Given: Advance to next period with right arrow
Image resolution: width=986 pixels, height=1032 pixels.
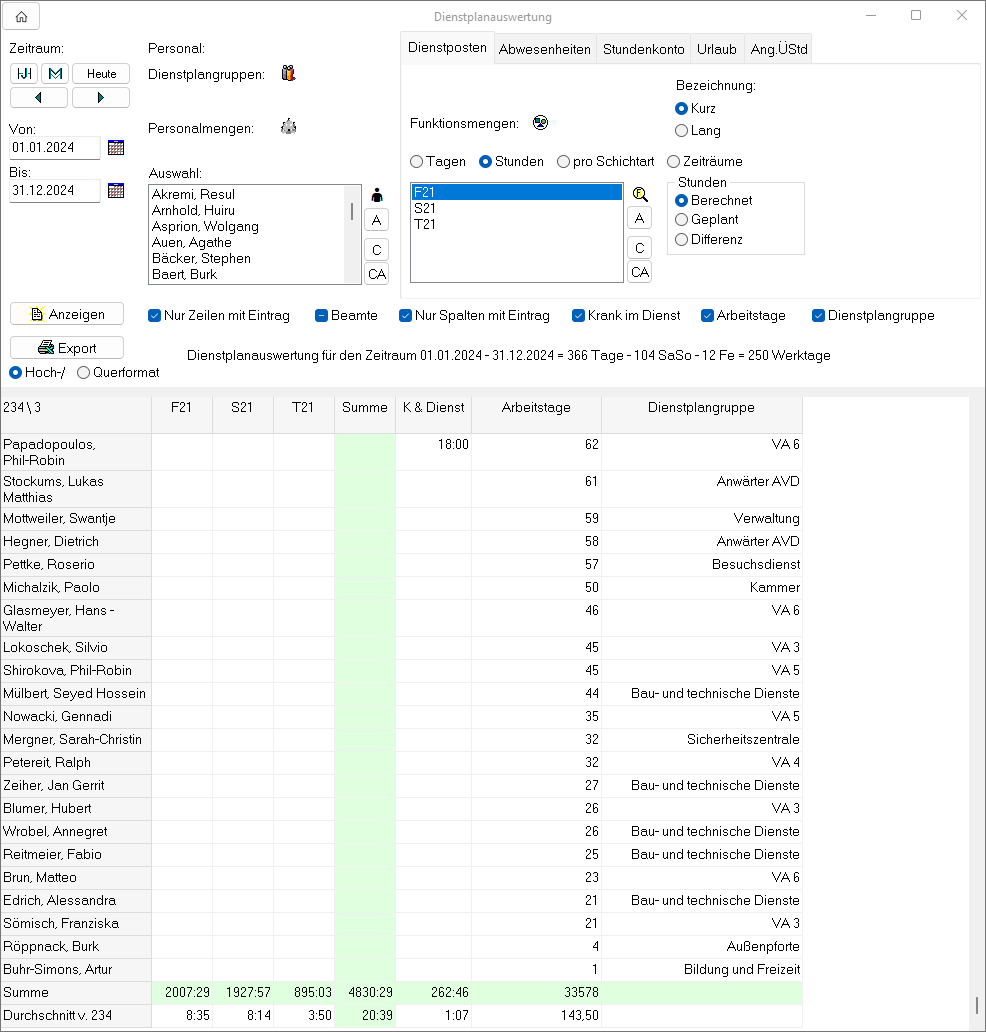Looking at the screenshot, I should tap(101, 97).
